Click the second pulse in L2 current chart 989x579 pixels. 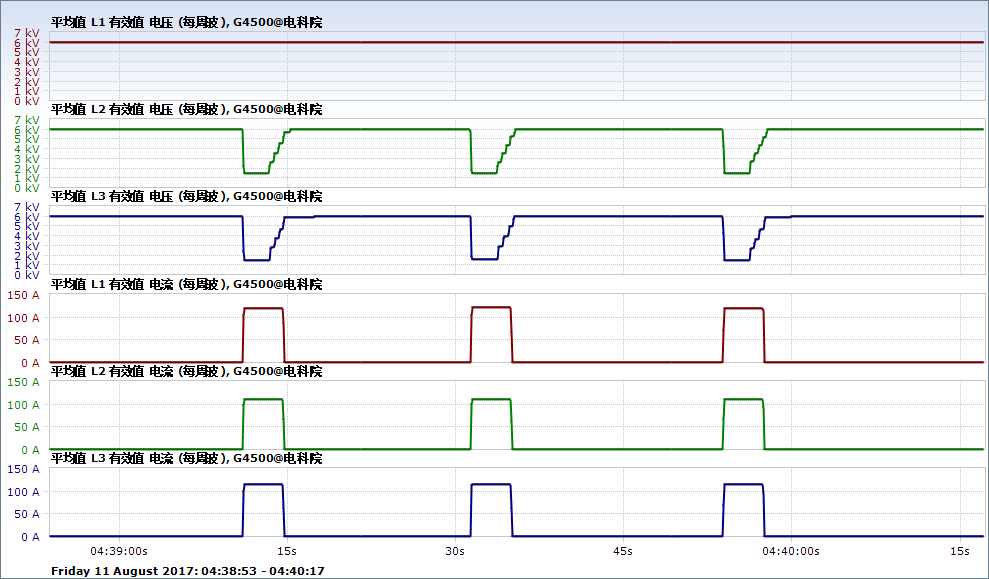[490, 400]
